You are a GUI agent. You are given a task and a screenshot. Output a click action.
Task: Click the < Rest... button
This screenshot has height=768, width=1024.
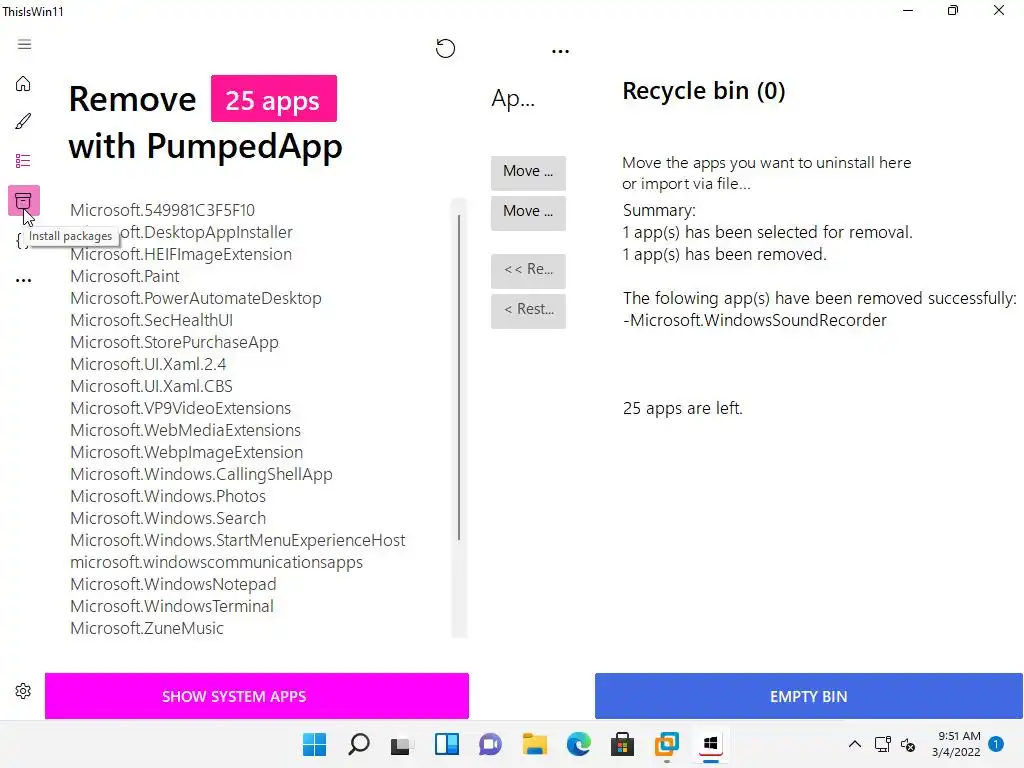point(528,311)
